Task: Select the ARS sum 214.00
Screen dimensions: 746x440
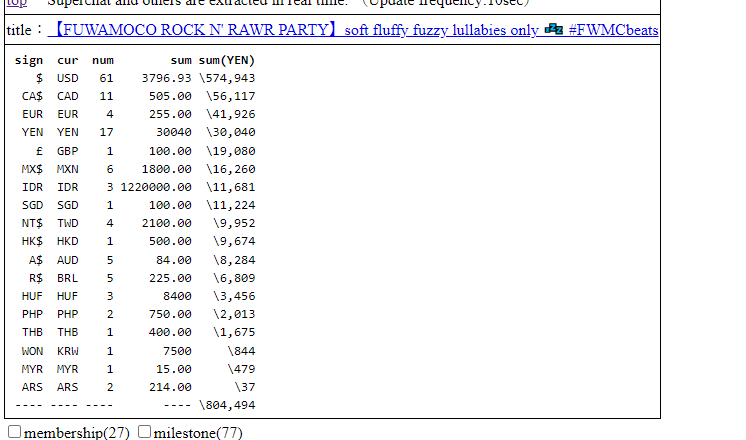Action: [x=170, y=388]
